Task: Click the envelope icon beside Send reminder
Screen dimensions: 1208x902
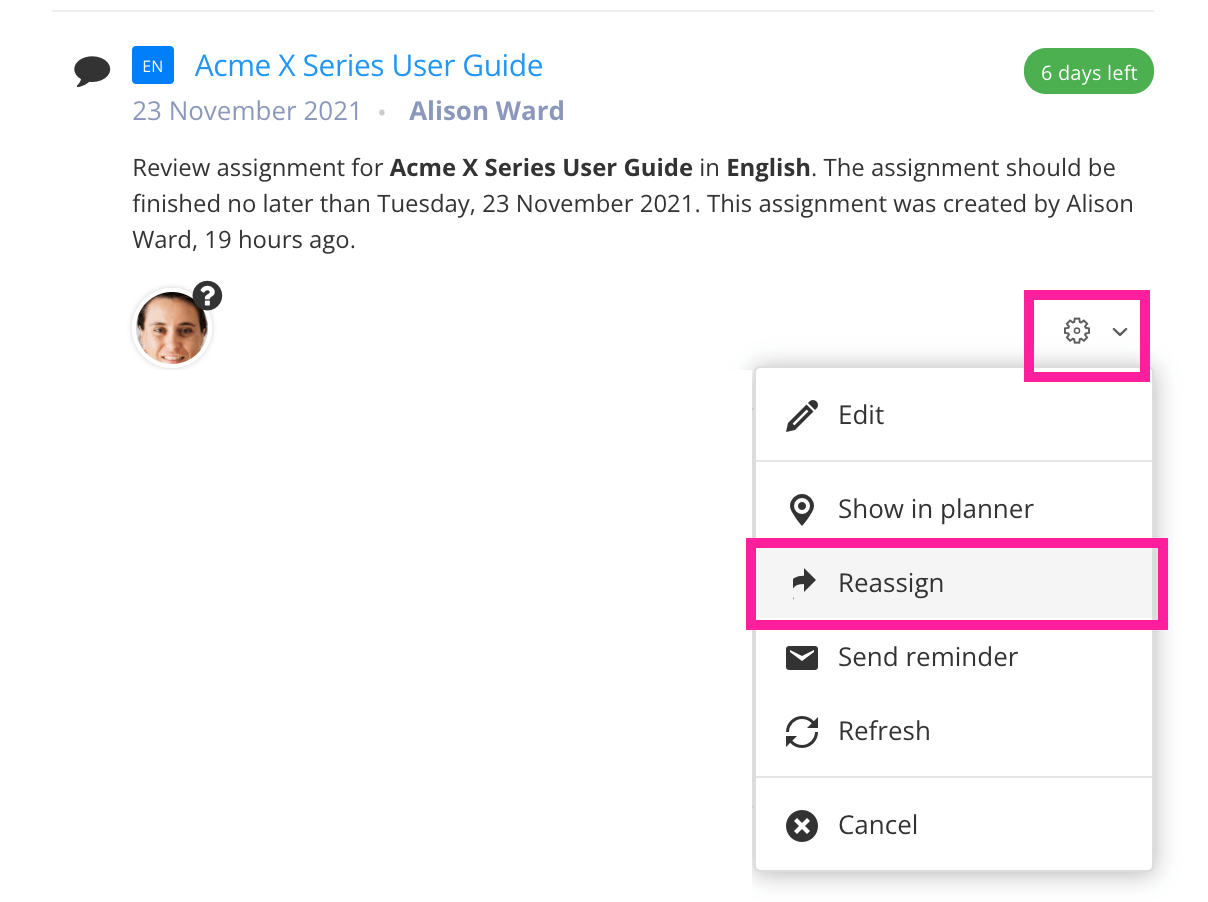Action: click(802, 657)
